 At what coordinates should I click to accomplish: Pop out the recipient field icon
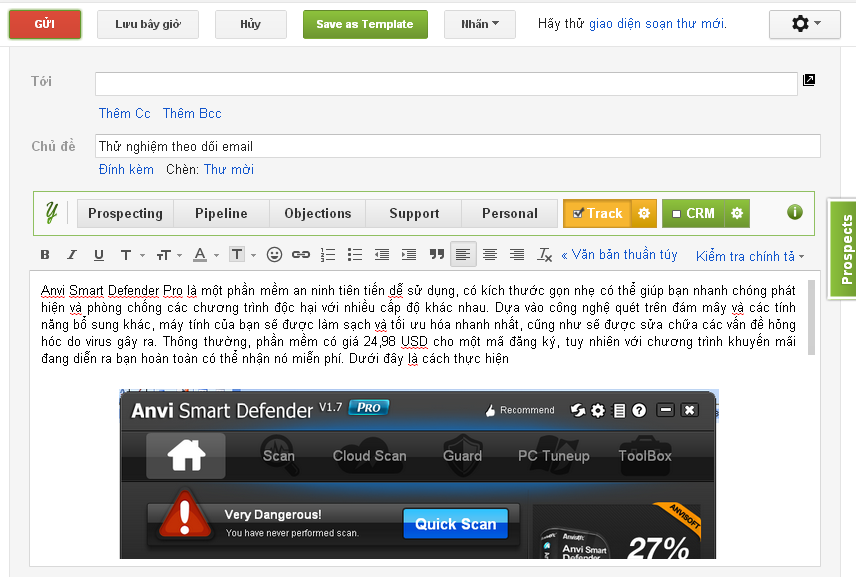(809, 80)
